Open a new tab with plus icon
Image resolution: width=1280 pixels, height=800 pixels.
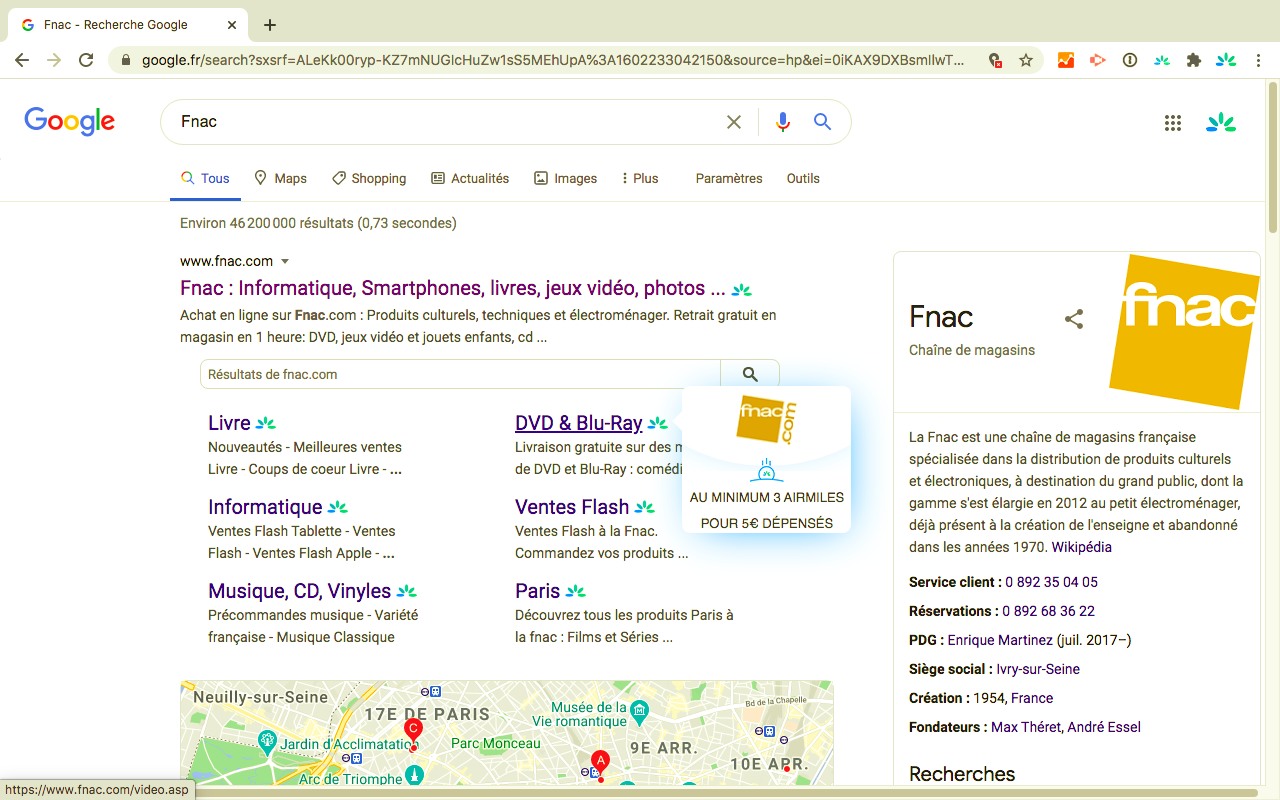point(270,25)
